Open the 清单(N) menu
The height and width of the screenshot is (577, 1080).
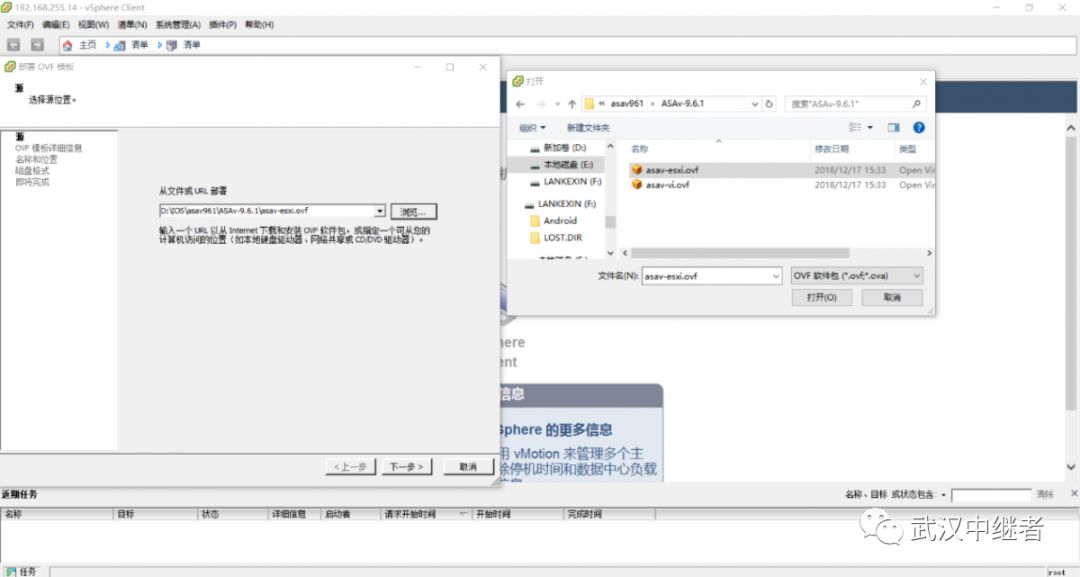coord(132,25)
